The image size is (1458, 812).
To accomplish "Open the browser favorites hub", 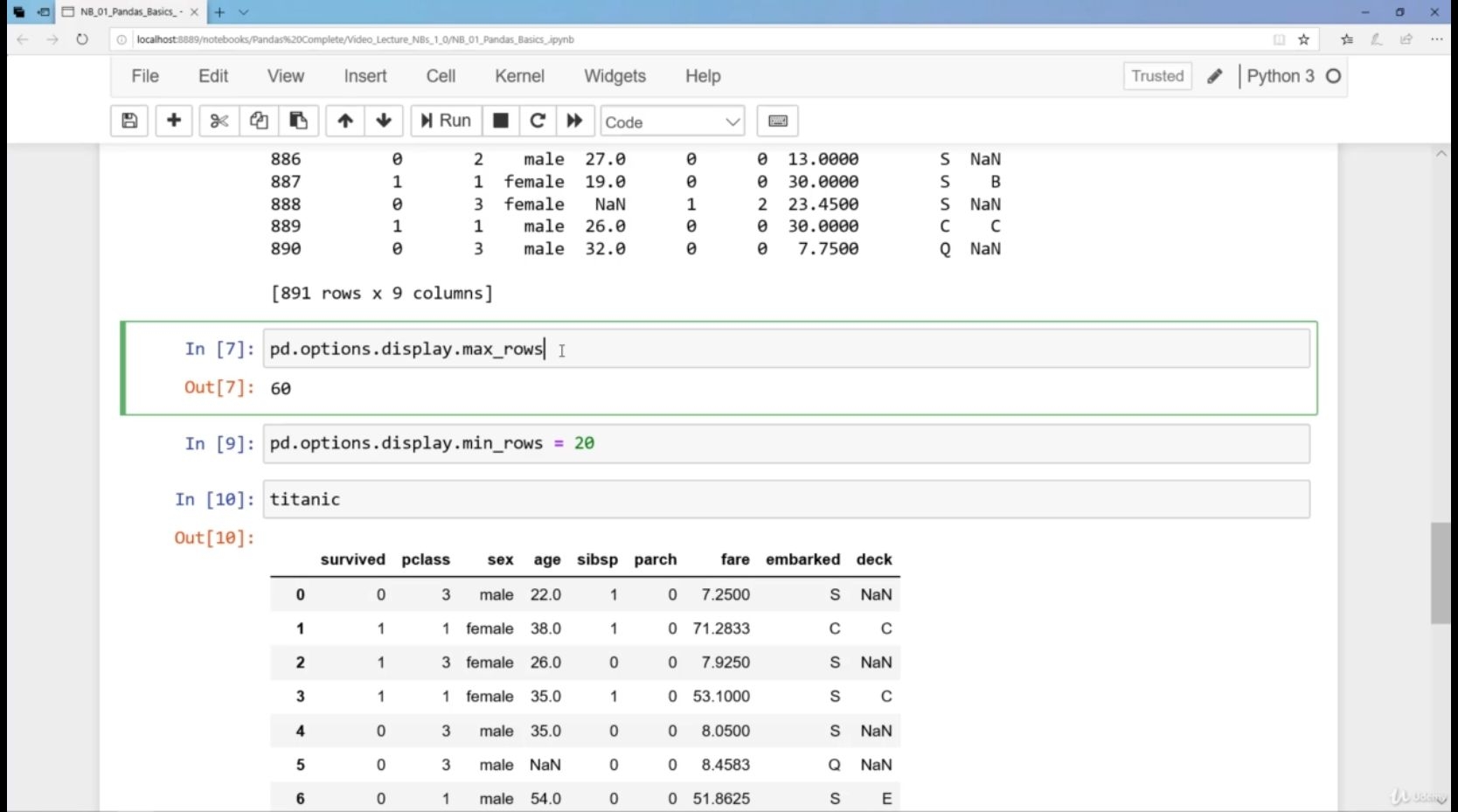I will point(1347,39).
